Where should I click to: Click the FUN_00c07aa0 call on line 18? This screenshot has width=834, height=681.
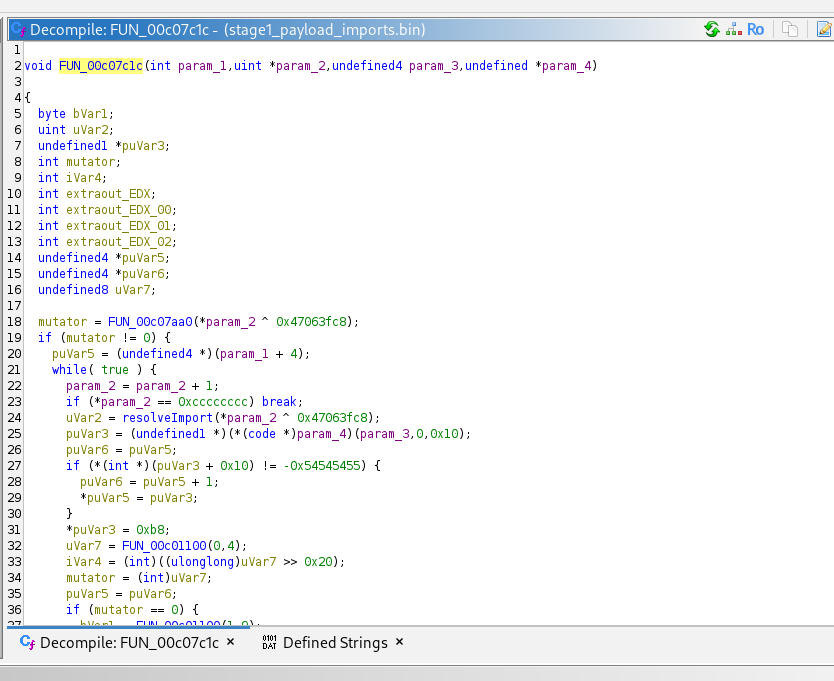click(x=150, y=321)
